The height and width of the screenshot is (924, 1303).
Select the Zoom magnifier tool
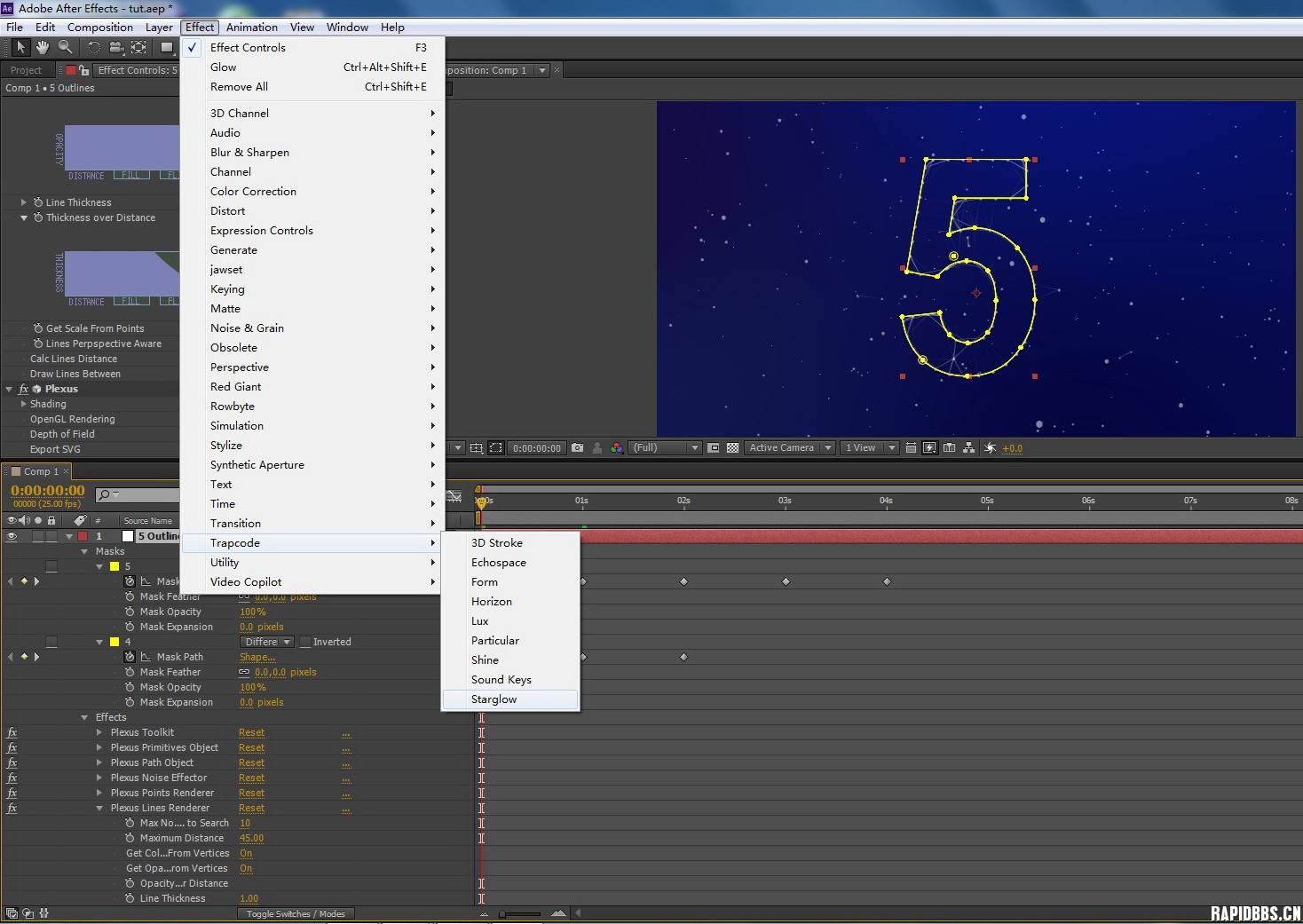65,47
